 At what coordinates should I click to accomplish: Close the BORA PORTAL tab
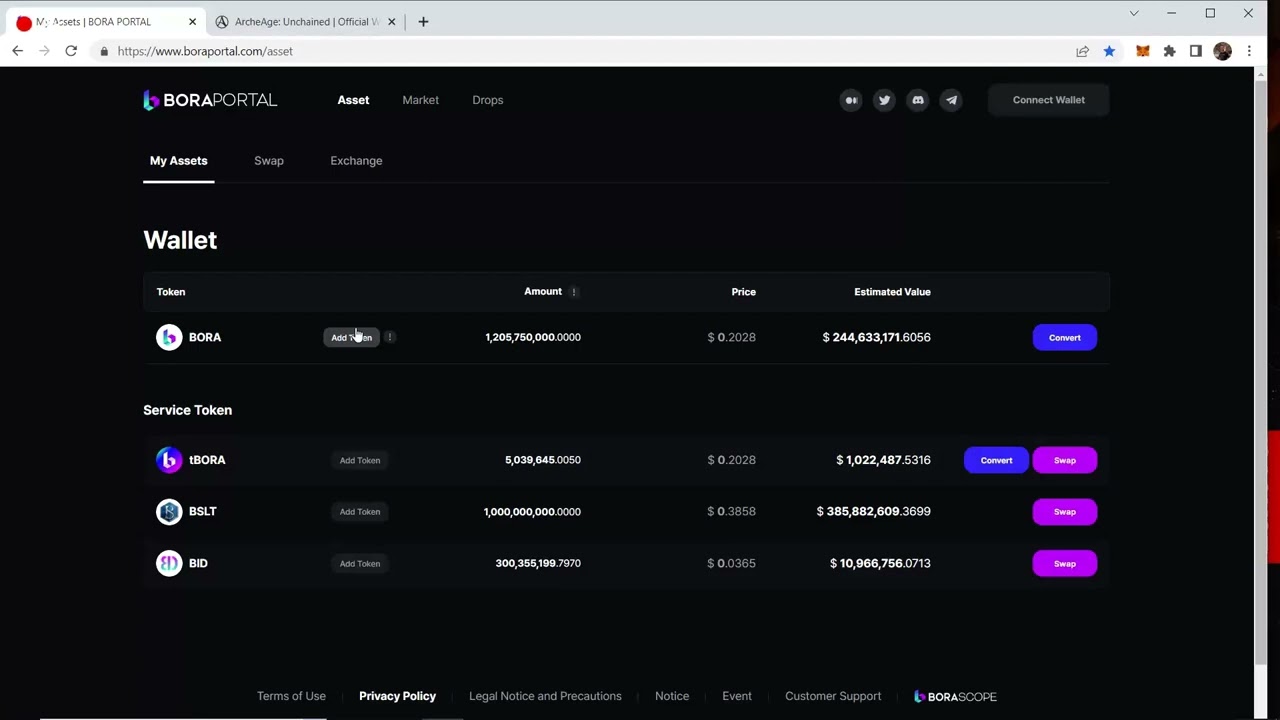tap(192, 21)
